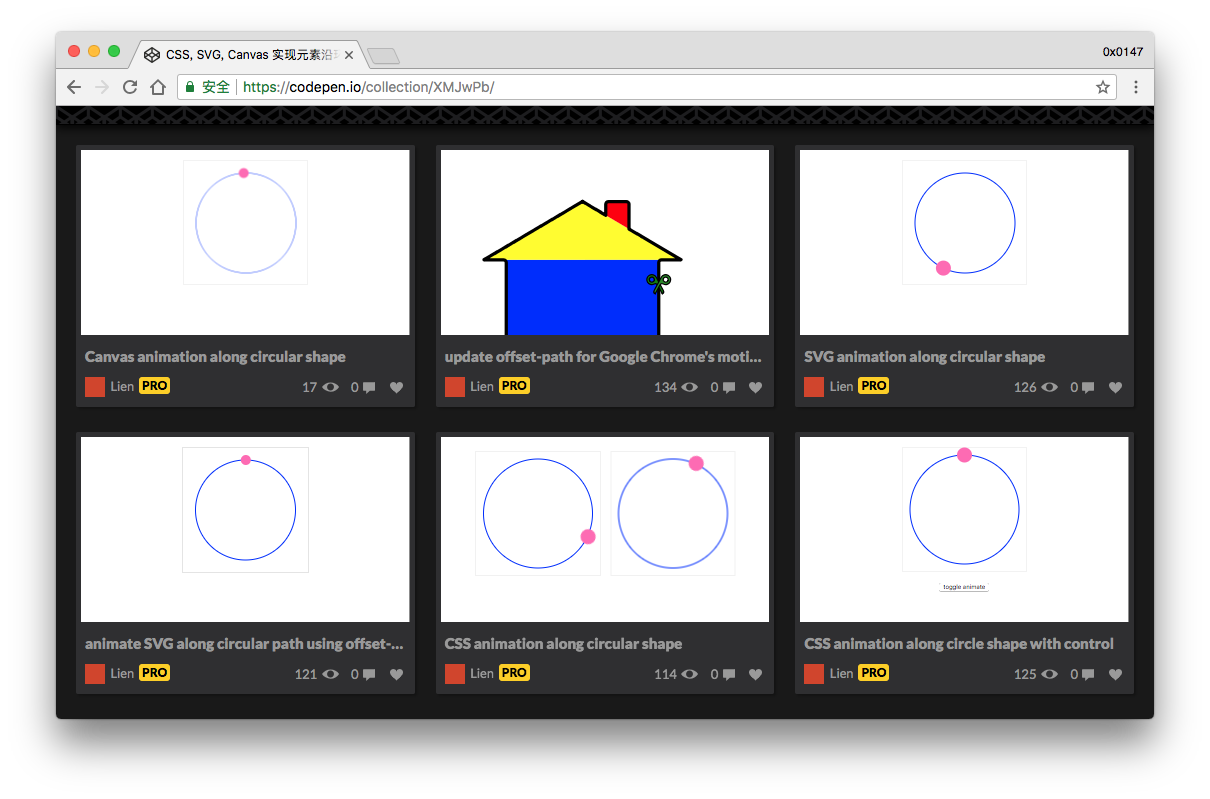Like the CSS animation along circular shape pen
Image resolution: width=1210 pixels, height=799 pixels.
[756, 675]
